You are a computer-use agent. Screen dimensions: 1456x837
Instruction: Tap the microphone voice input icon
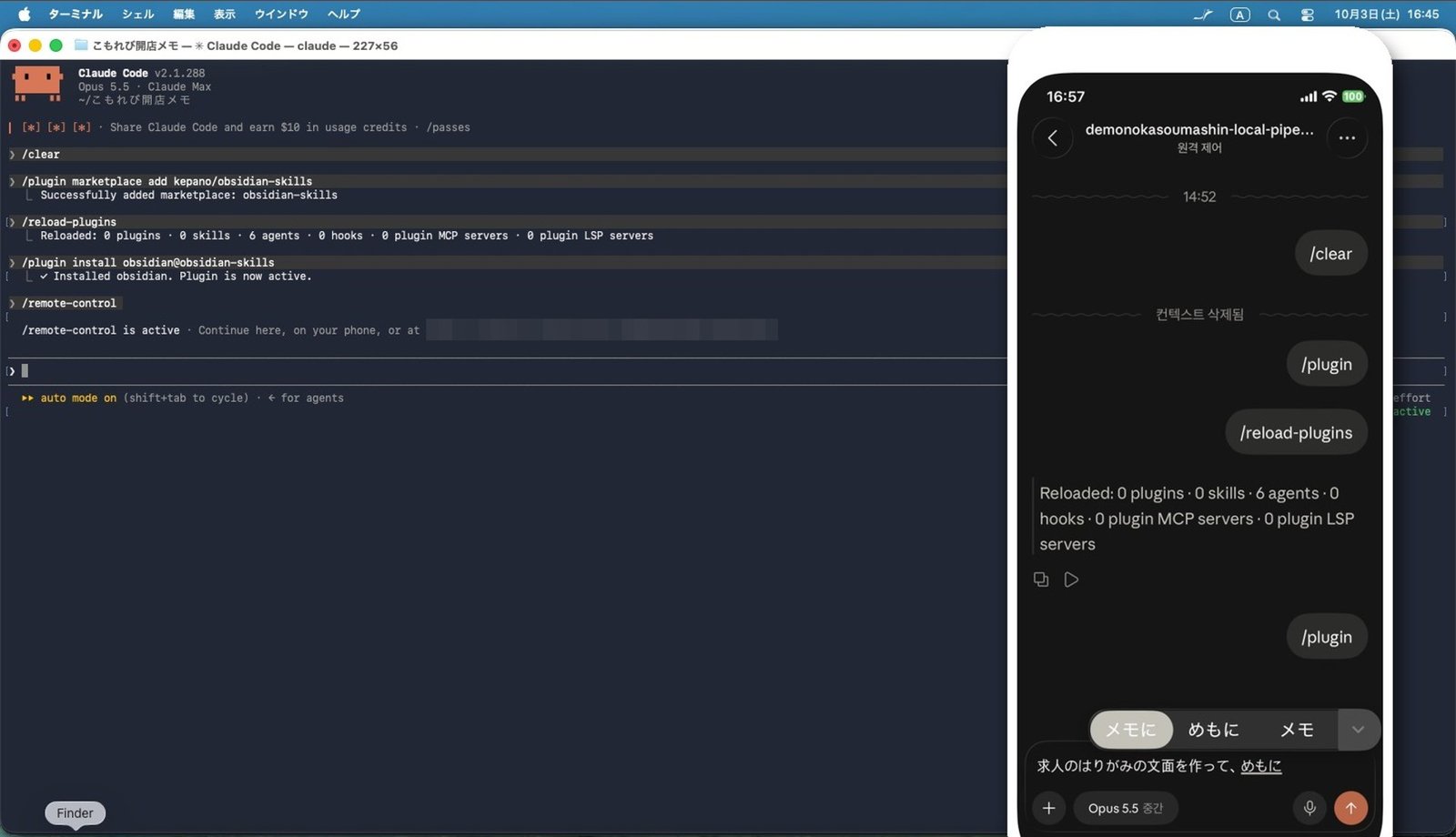pyautogui.click(x=1309, y=808)
